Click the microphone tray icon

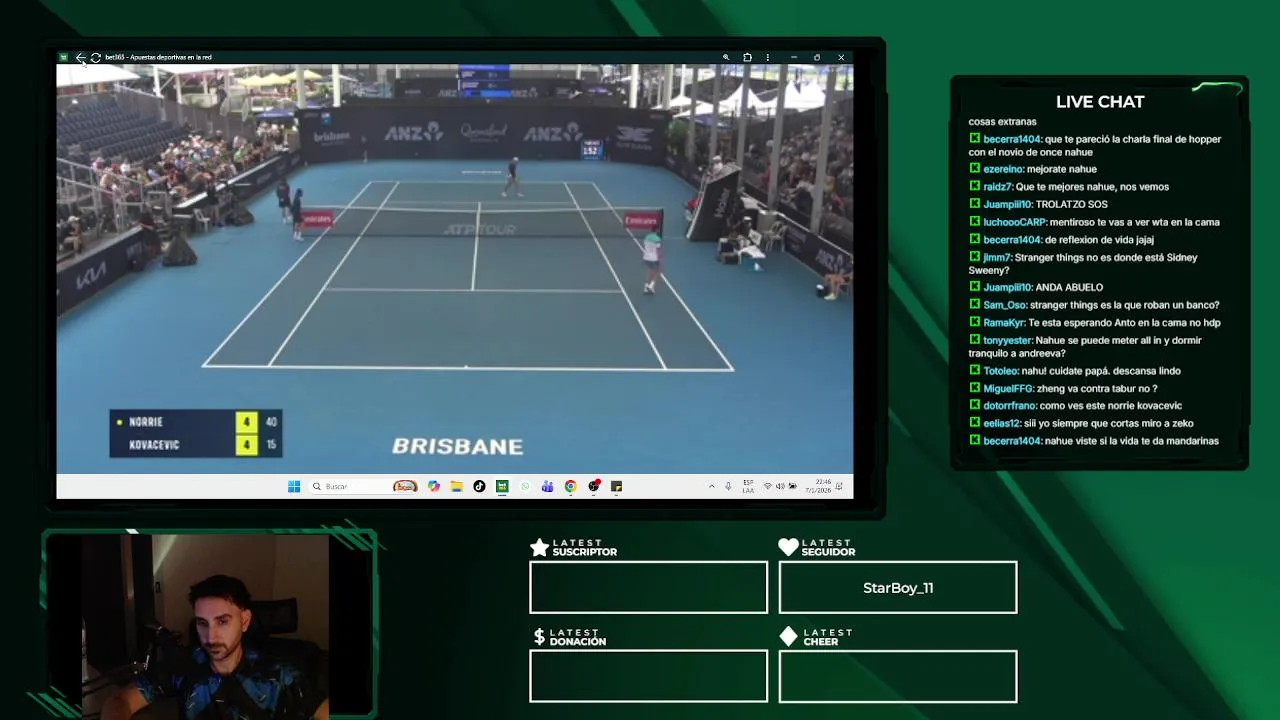[728, 487]
